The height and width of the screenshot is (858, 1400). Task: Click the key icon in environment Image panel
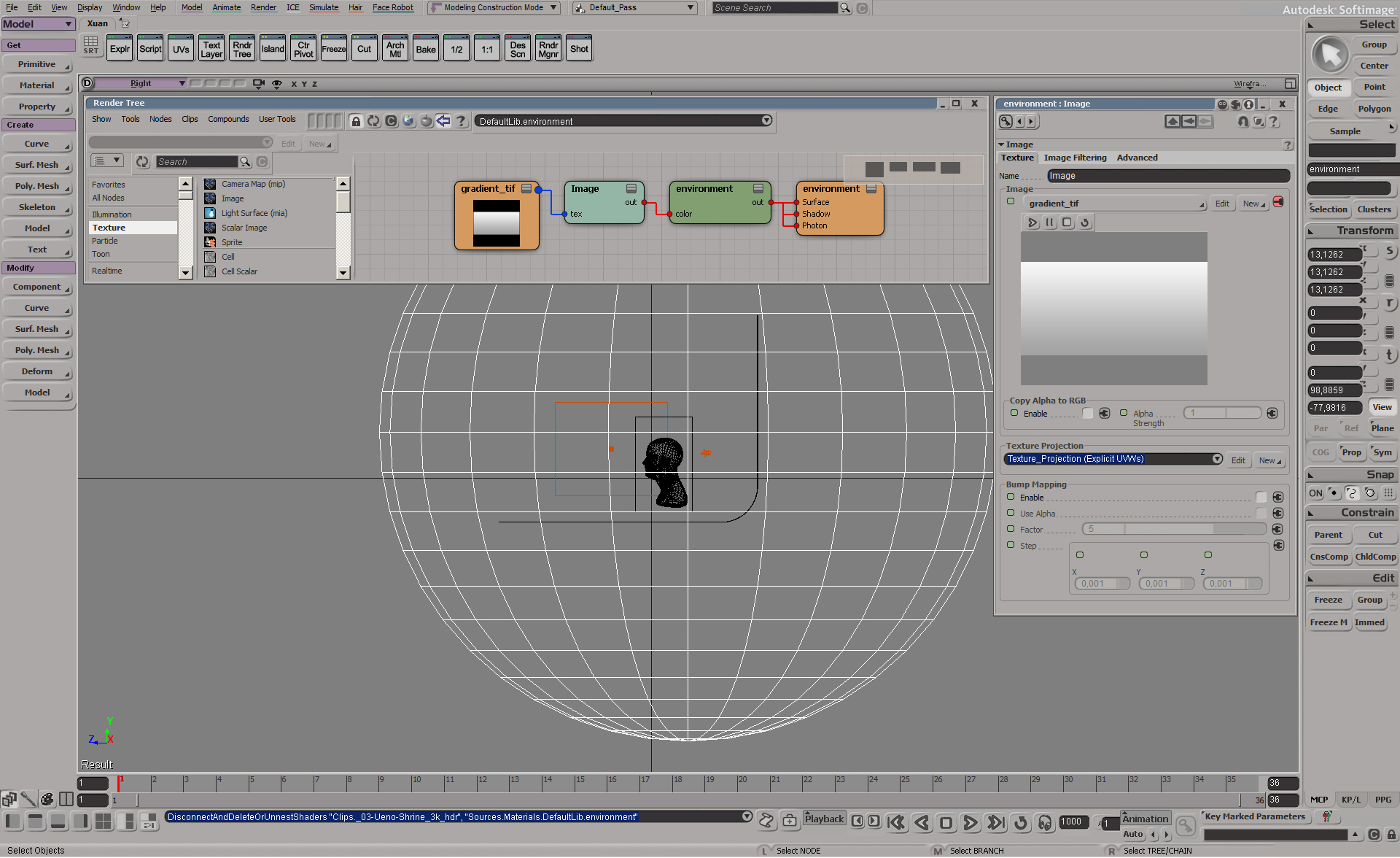click(1006, 122)
